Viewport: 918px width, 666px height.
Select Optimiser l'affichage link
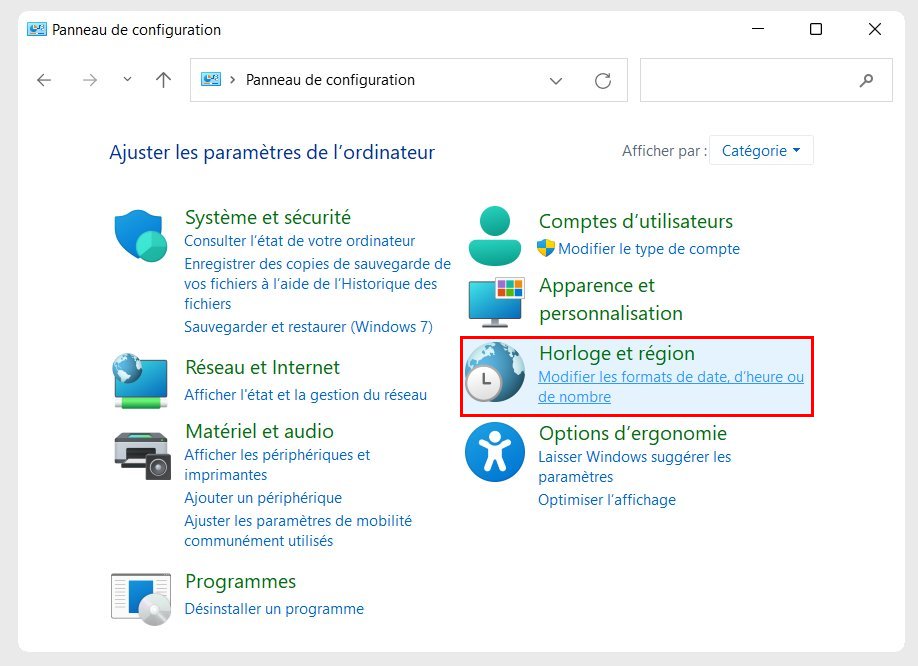click(607, 500)
